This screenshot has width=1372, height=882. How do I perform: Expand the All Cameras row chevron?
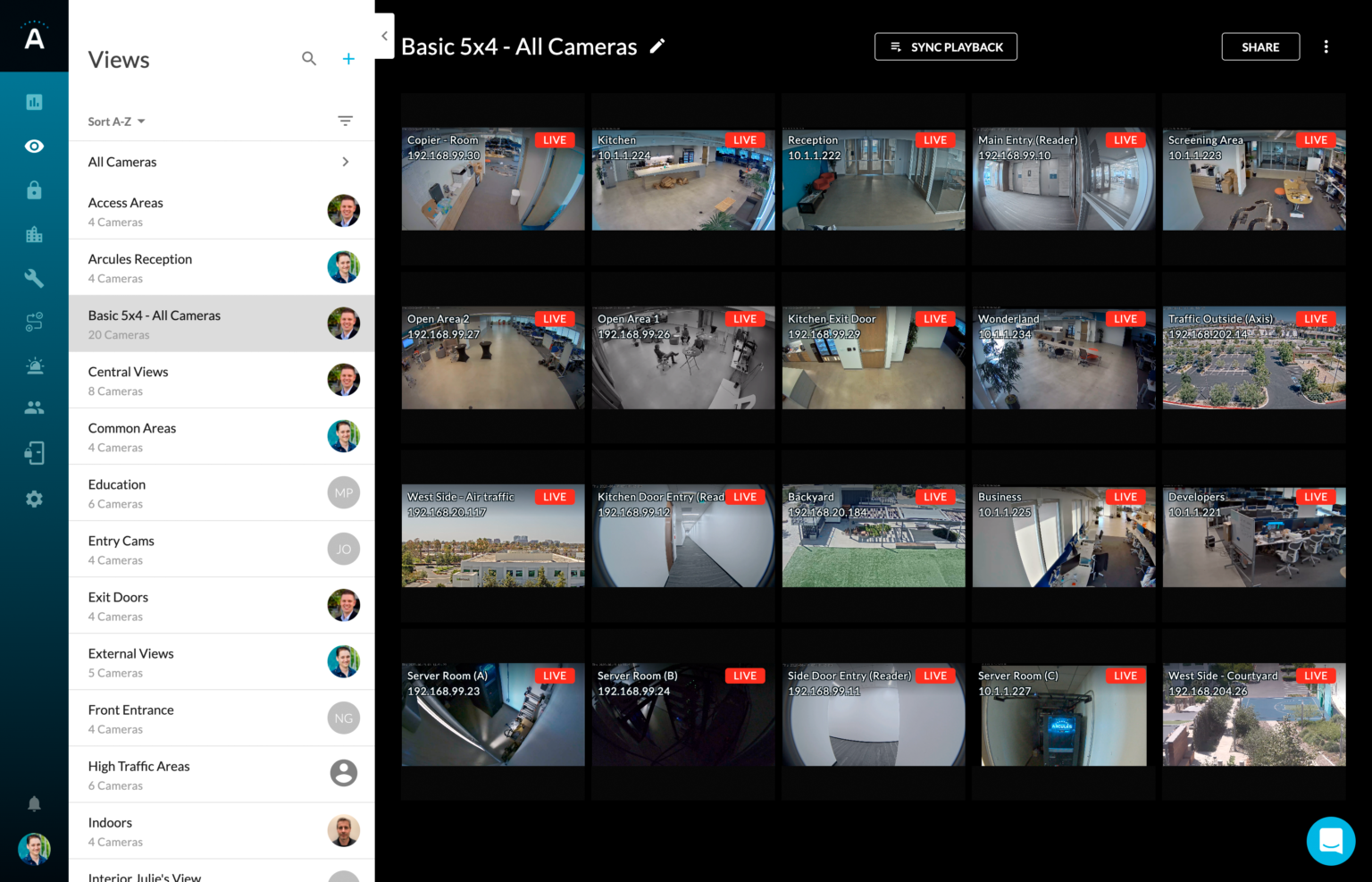[x=346, y=162]
